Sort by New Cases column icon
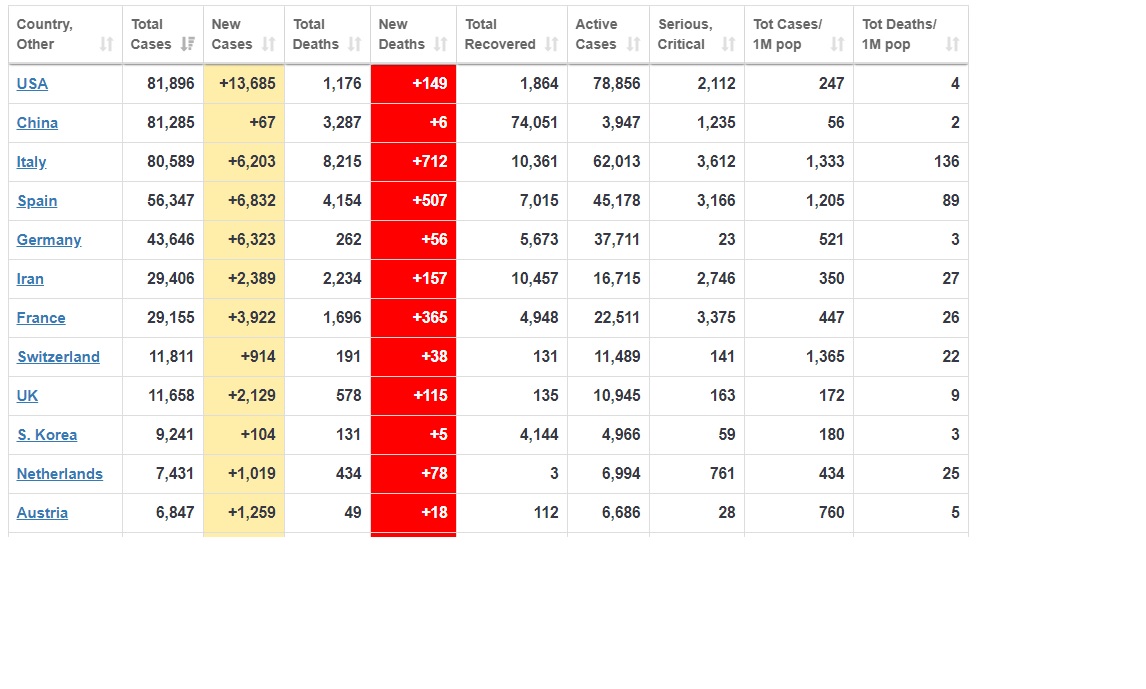1146x689 pixels. pos(269,45)
